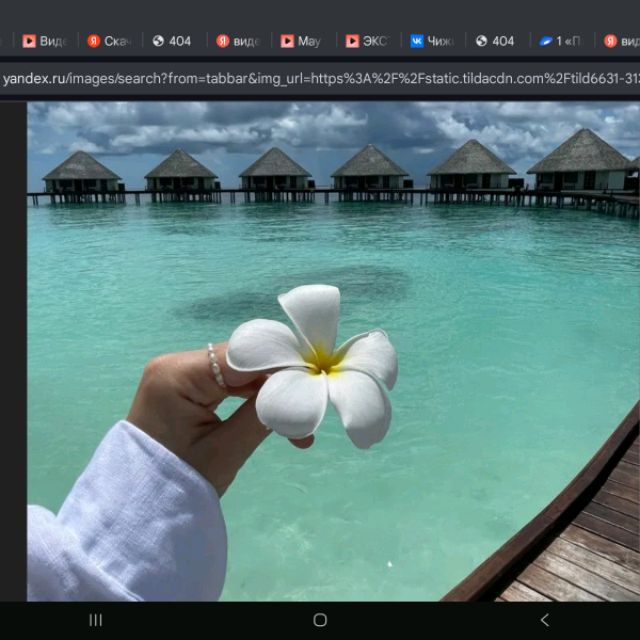Tap the Android back arrow
640x640 pixels.
click(x=544, y=620)
